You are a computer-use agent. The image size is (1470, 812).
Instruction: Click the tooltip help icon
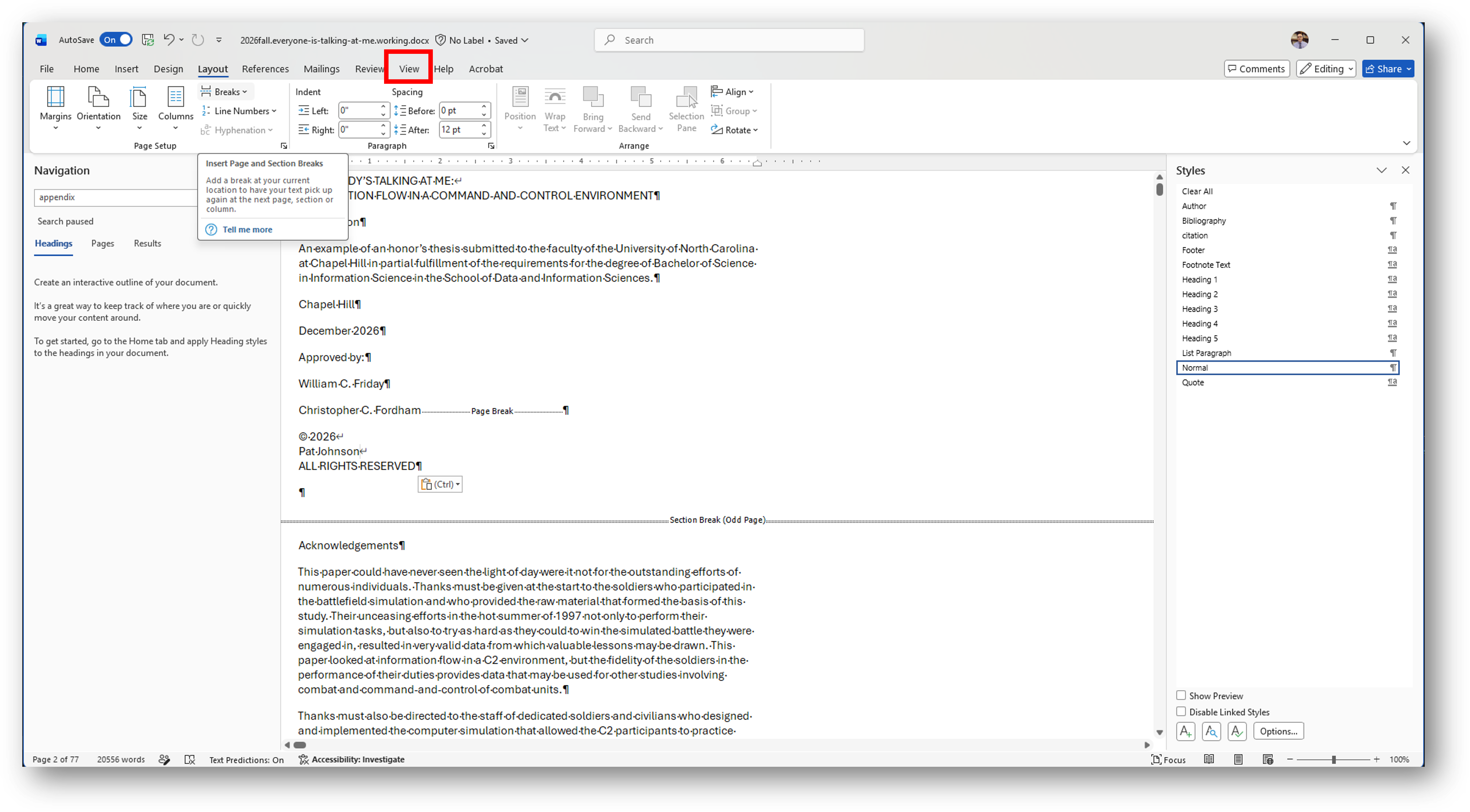(x=211, y=230)
